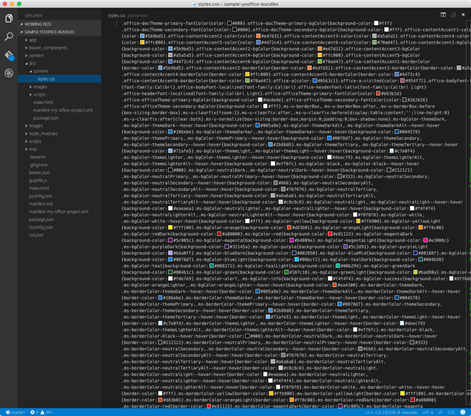Open the Debug view in the activity bar
This screenshot has width=471, height=416.
(9, 73)
